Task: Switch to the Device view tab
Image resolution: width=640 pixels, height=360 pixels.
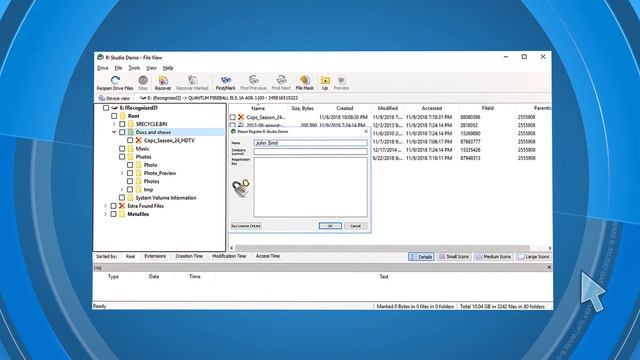Action: [x=114, y=98]
